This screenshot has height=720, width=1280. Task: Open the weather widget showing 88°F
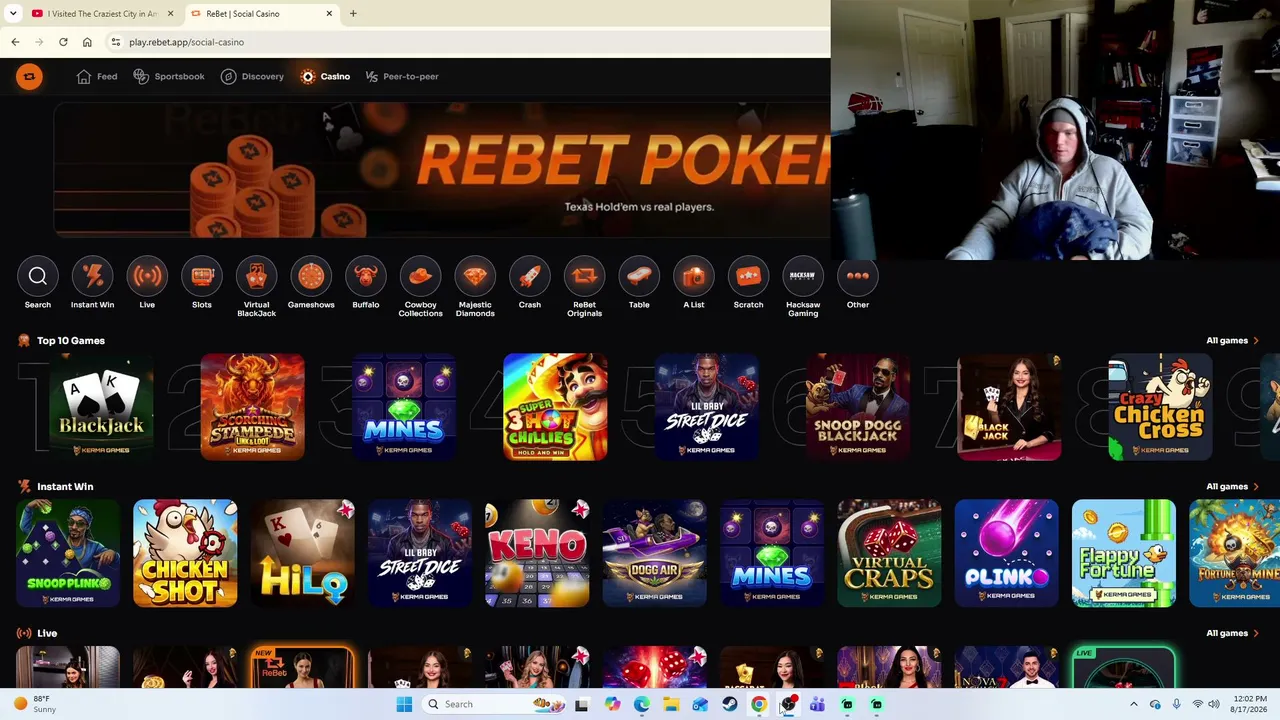[34, 704]
